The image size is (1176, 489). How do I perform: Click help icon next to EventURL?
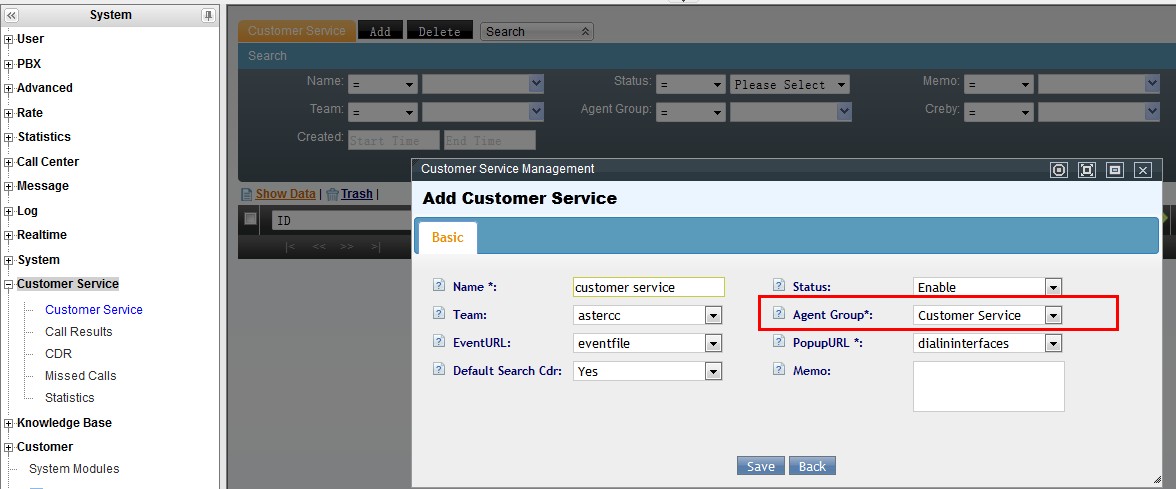pyautogui.click(x=438, y=343)
